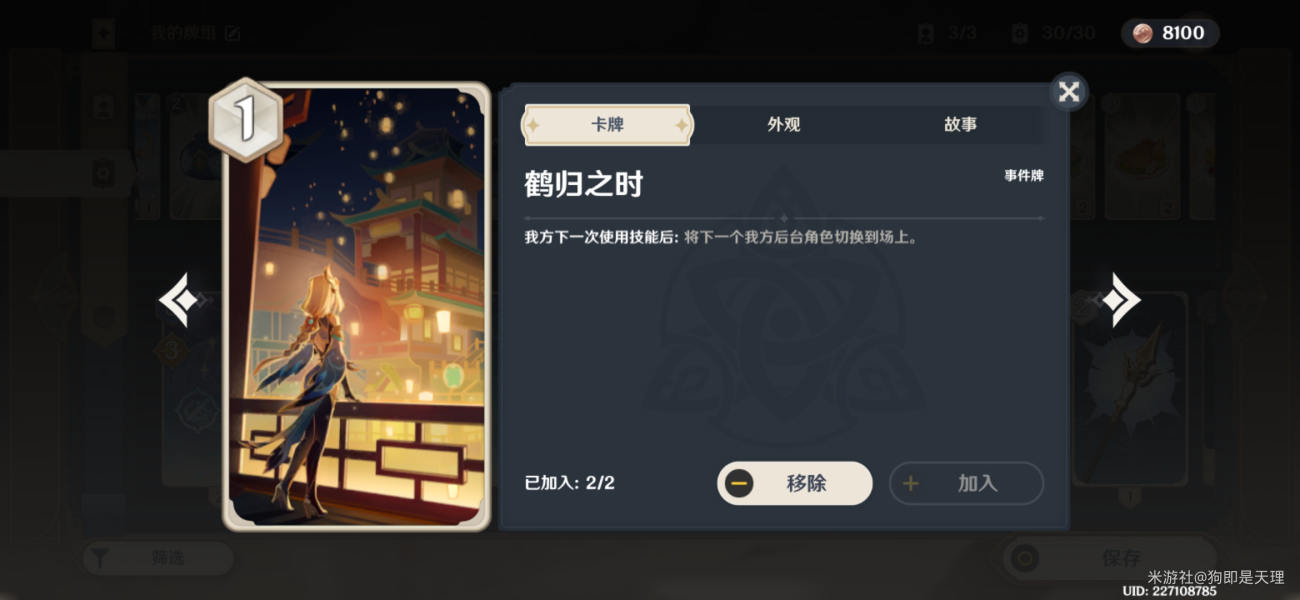Click the 移除 remove button
1300x600 pixels.
(x=795, y=483)
